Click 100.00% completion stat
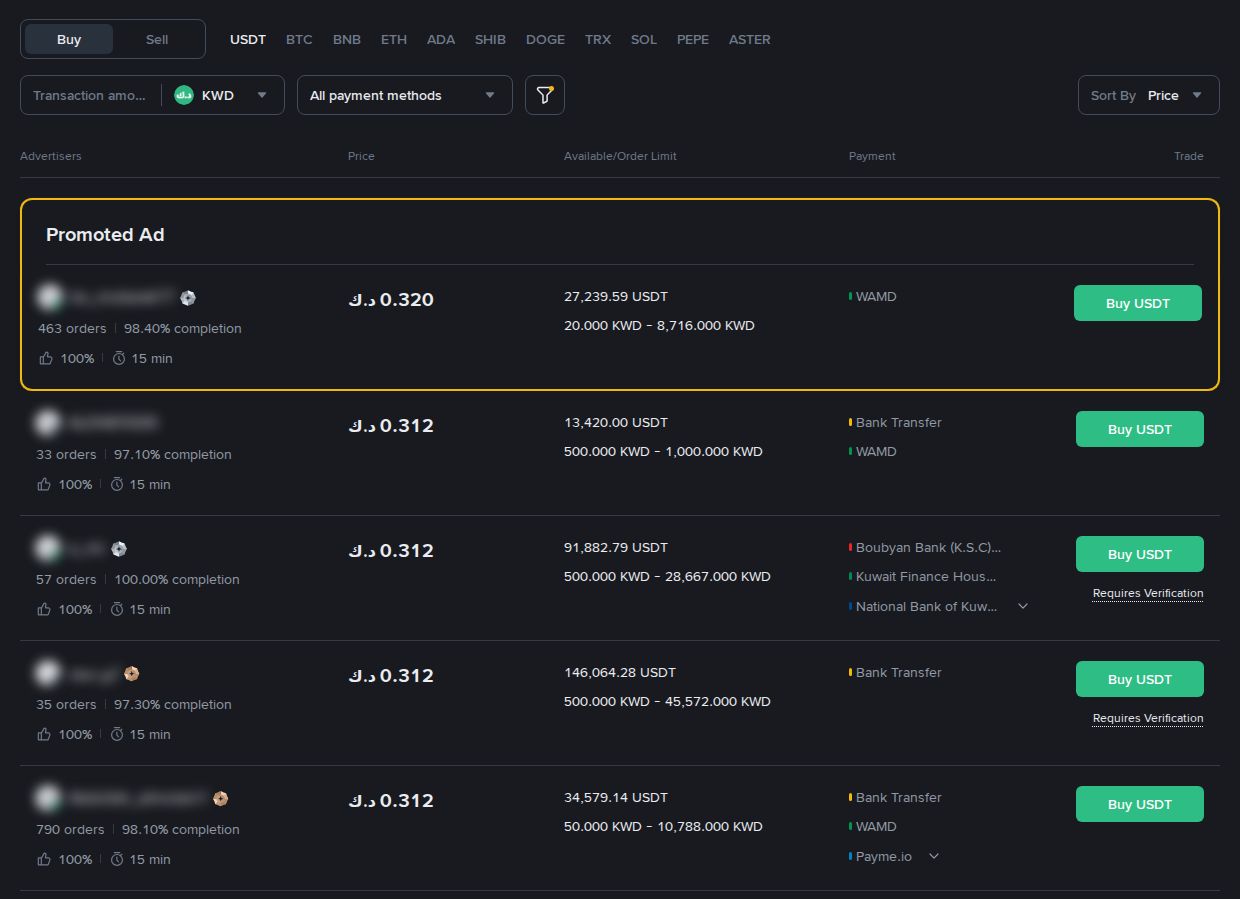This screenshot has height=899, width=1240. 177,579
